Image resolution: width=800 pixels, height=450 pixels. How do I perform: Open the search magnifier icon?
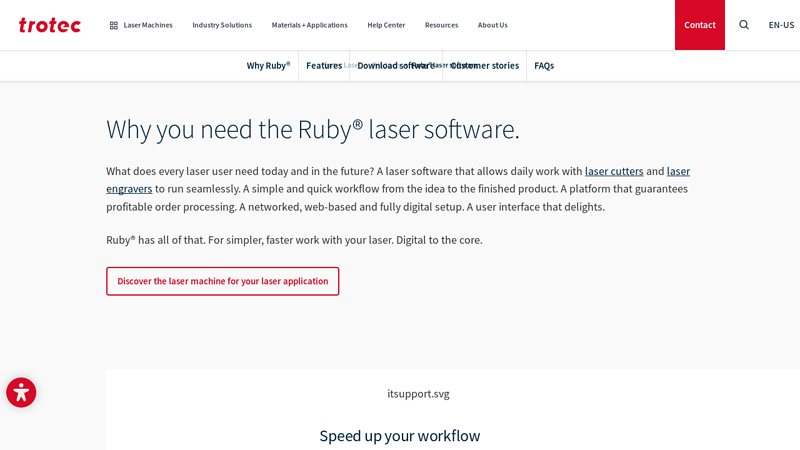click(x=744, y=25)
